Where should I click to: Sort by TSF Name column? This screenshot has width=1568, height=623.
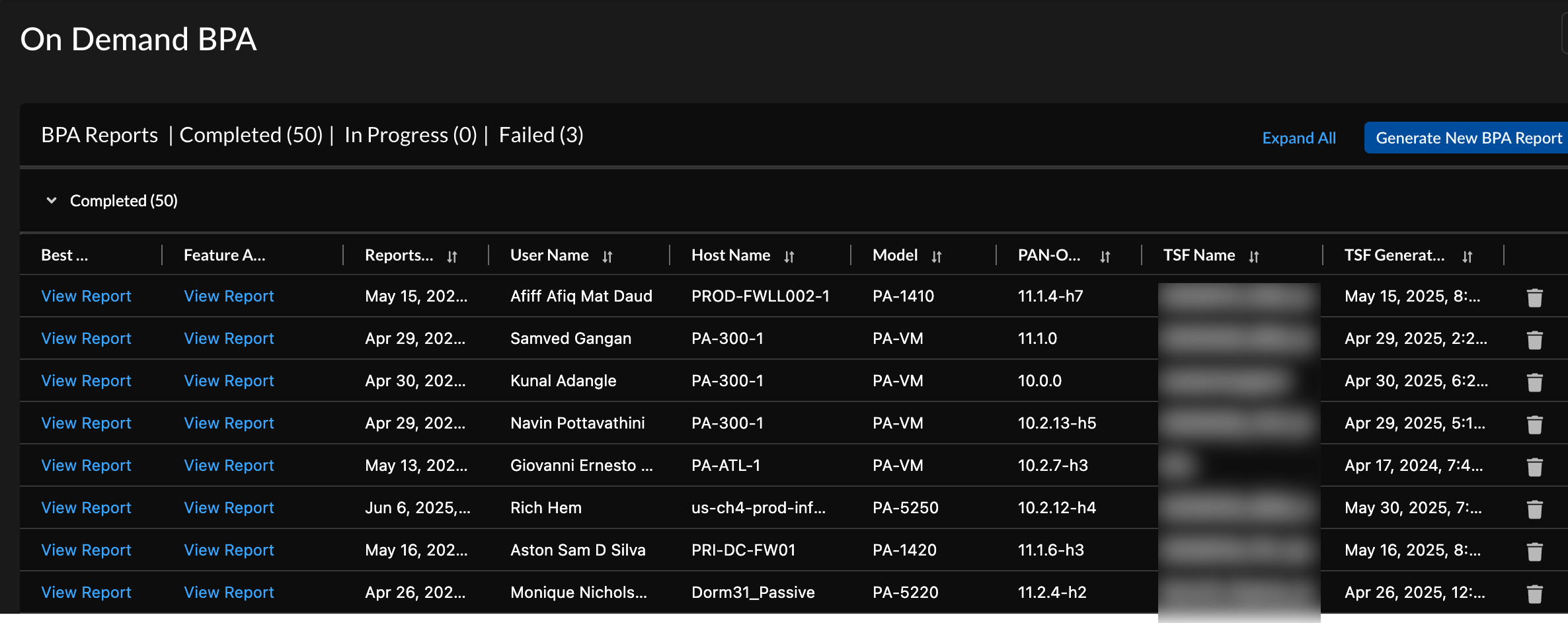pos(1253,257)
